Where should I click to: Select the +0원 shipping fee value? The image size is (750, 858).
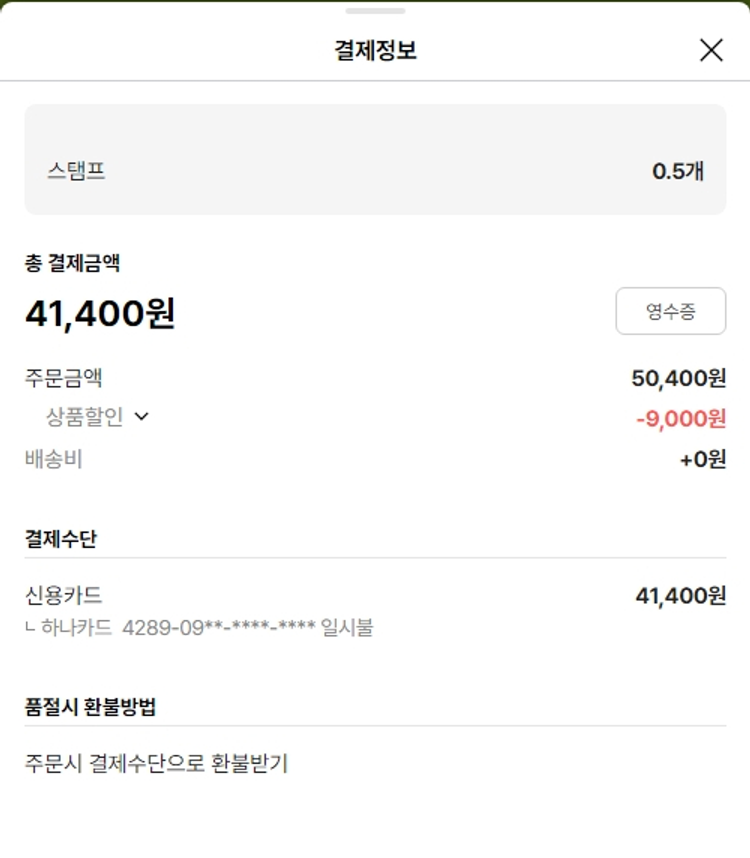tap(702, 460)
